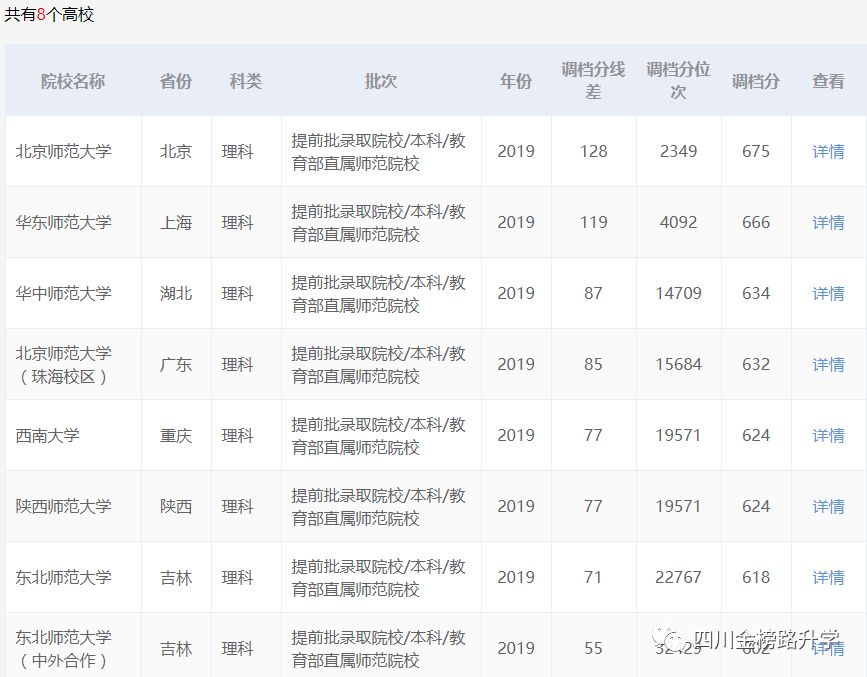The image size is (867, 677).
Task: Click 调档分 value 634
Action: click(755, 293)
